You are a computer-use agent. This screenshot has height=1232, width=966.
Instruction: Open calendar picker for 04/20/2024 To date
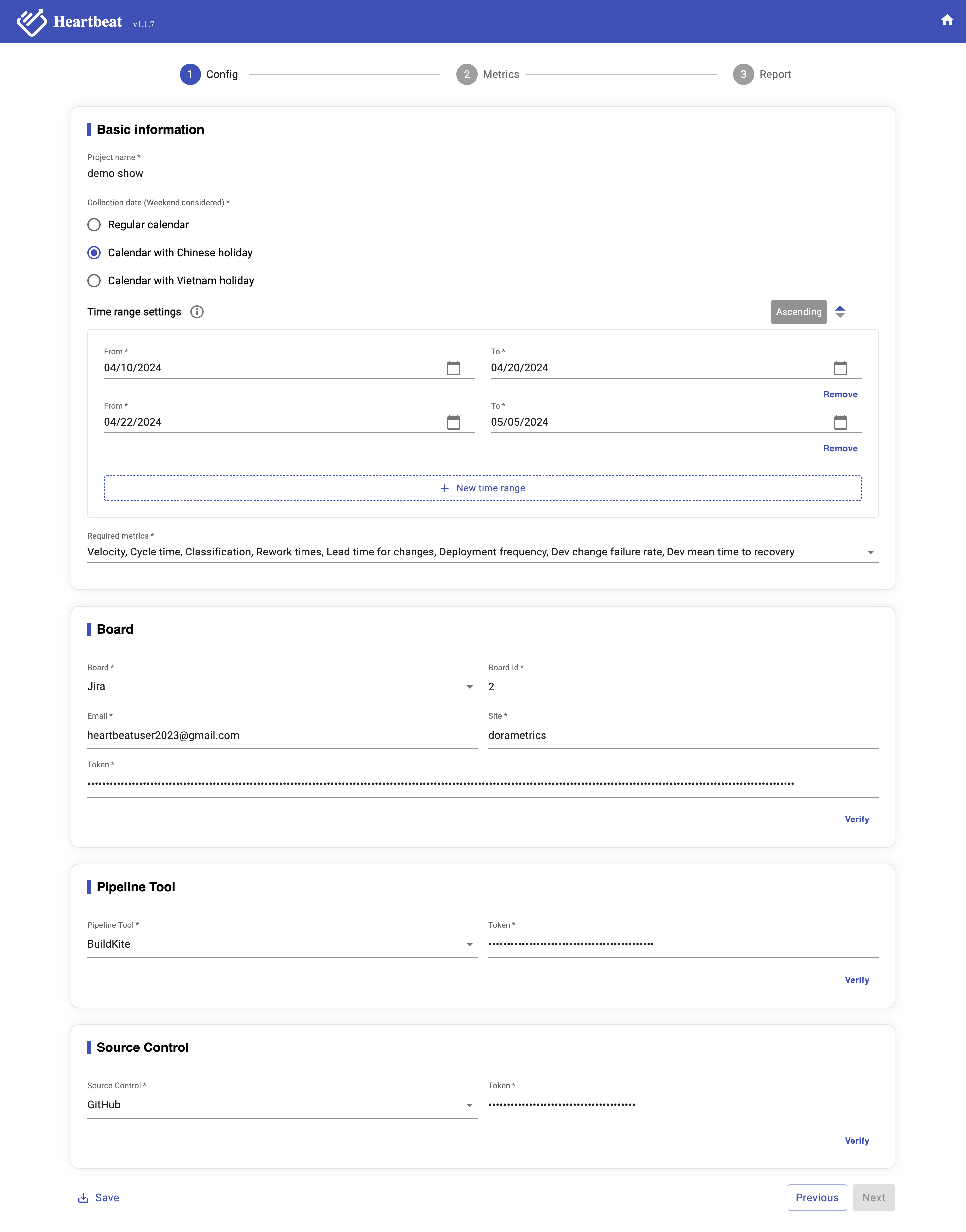coord(840,368)
